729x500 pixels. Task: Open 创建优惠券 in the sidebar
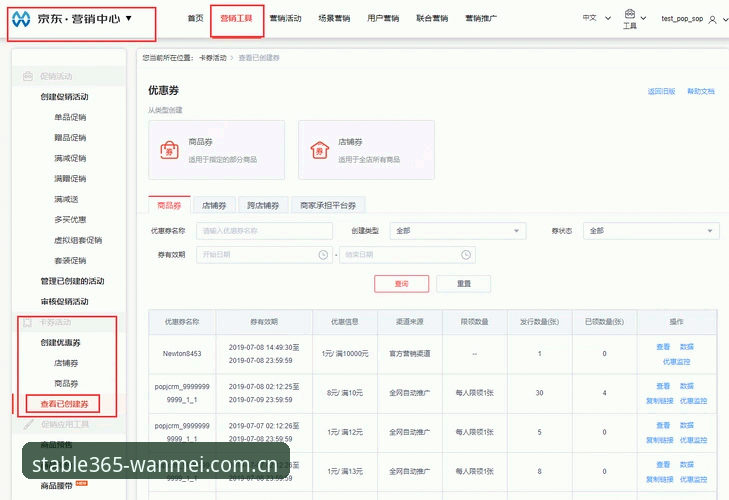pos(60,342)
